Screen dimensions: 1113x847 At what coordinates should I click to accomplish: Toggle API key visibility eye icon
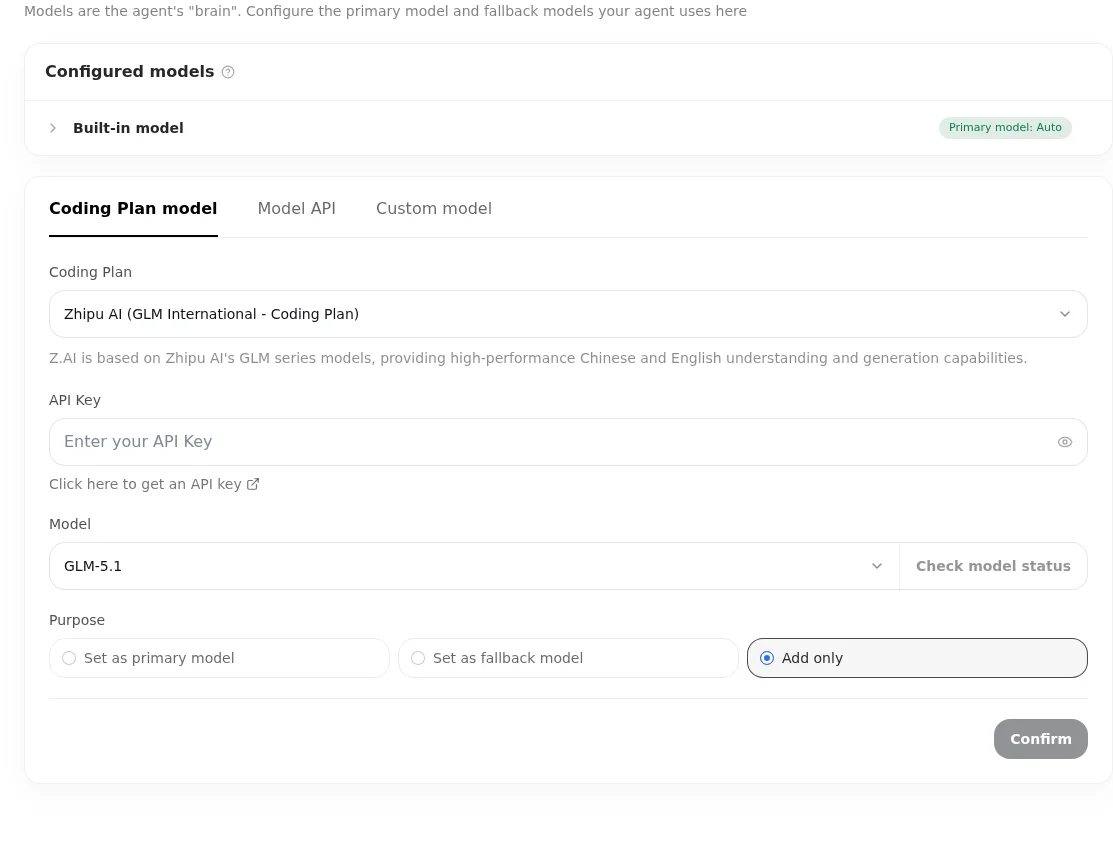(x=1064, y=442)
